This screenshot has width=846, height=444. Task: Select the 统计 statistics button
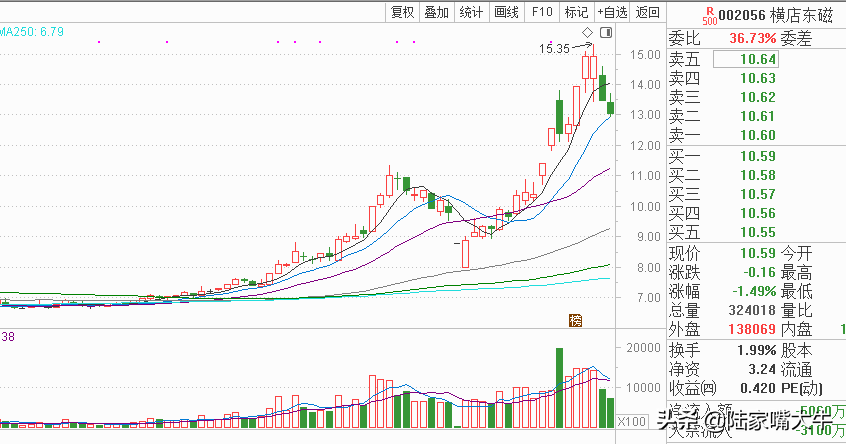tap(471, 12)
